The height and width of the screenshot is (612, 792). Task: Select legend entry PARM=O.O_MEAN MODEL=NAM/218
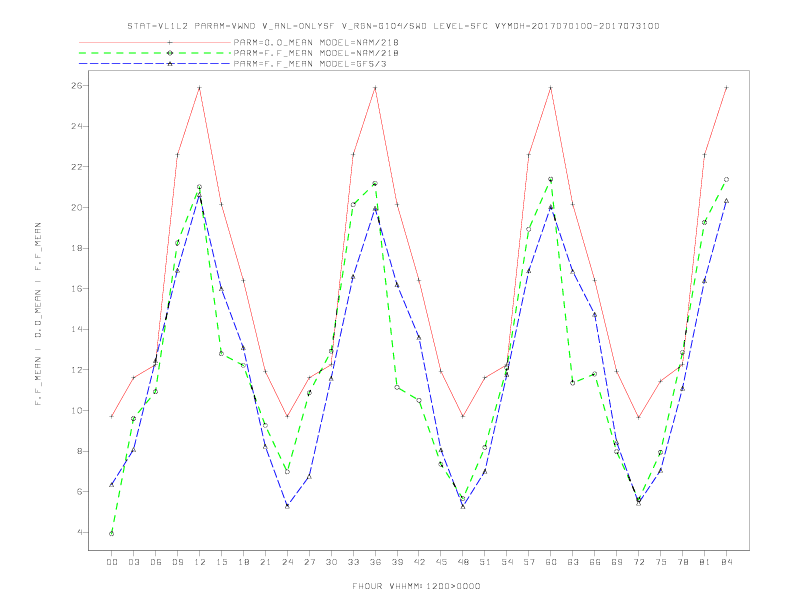pyautogui.click(x=316, y=42)
